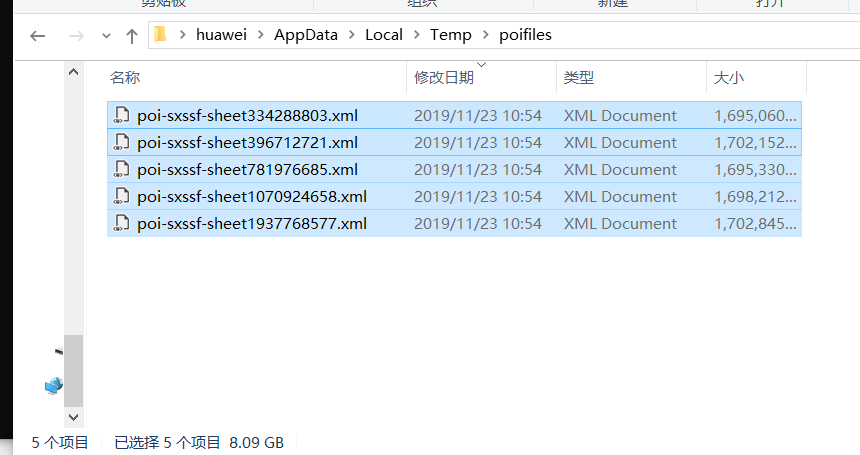Open the recent locations dropdown arrow

pyautogui.click(x=106, y=36)
